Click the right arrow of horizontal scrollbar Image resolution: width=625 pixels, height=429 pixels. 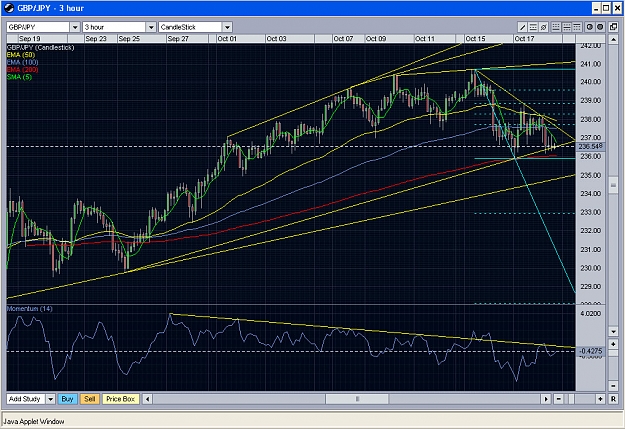tap(546, 399)
